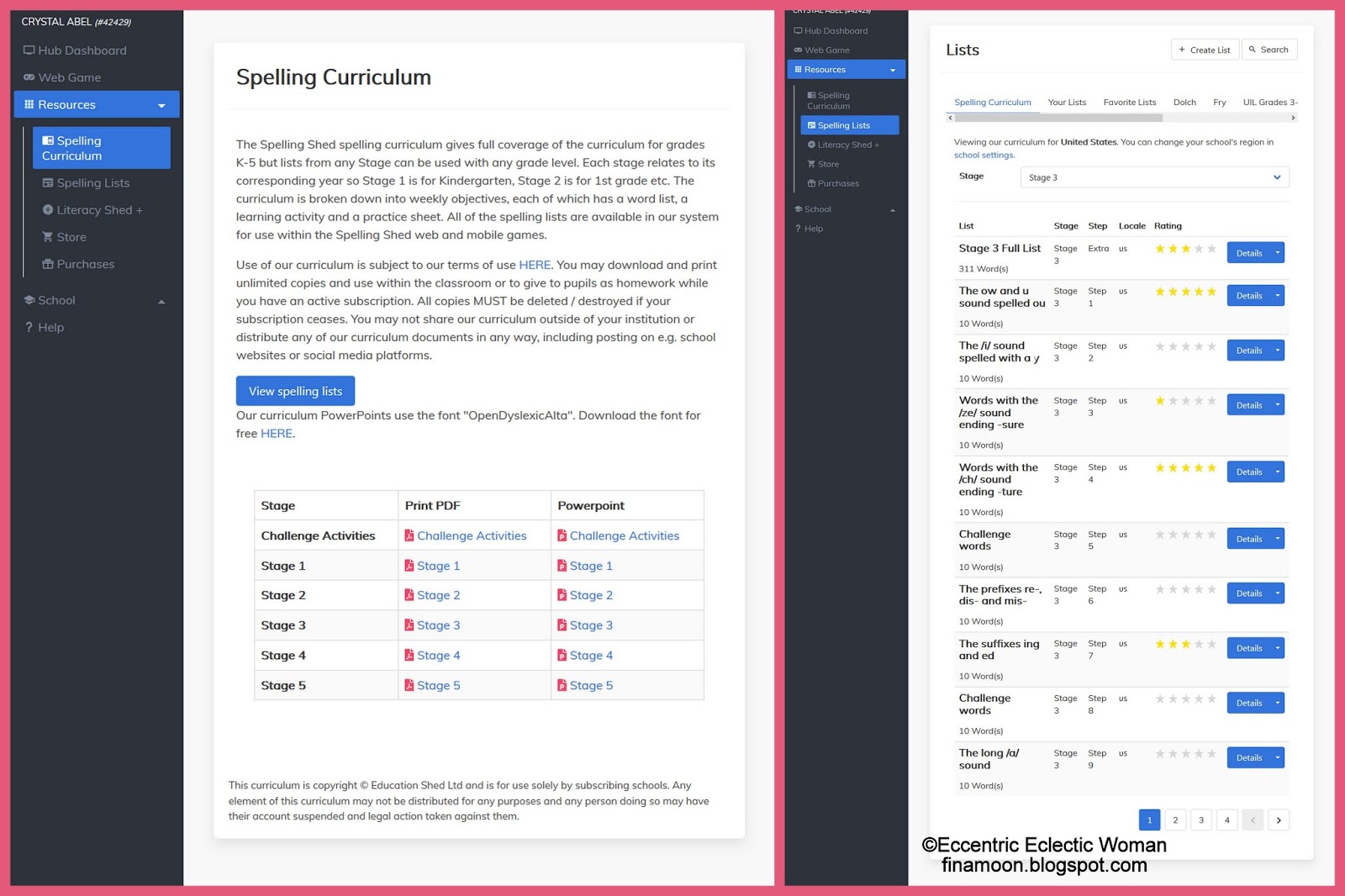Open the Stage 2 Print PDF link
This screenshot has width=1345, height=896.
click(x=438, y=595)
